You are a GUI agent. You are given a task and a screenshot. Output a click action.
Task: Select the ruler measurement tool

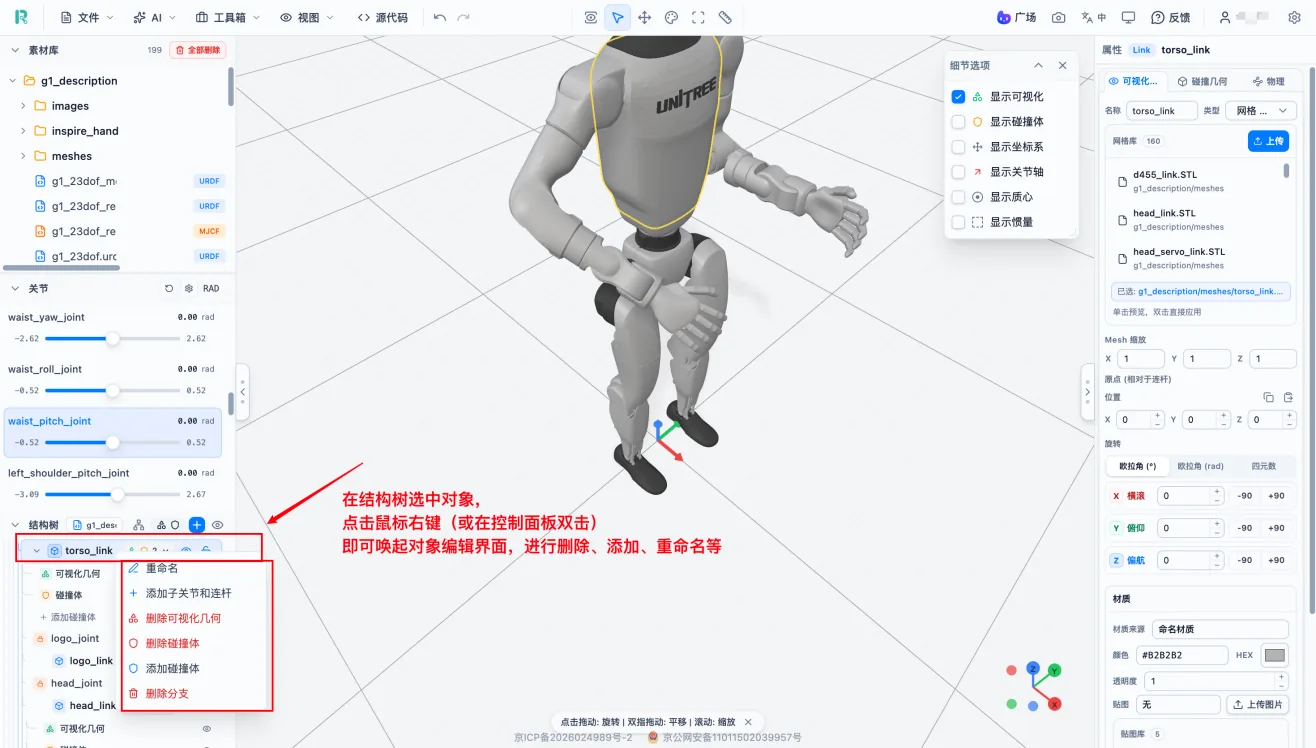[725, 17]
